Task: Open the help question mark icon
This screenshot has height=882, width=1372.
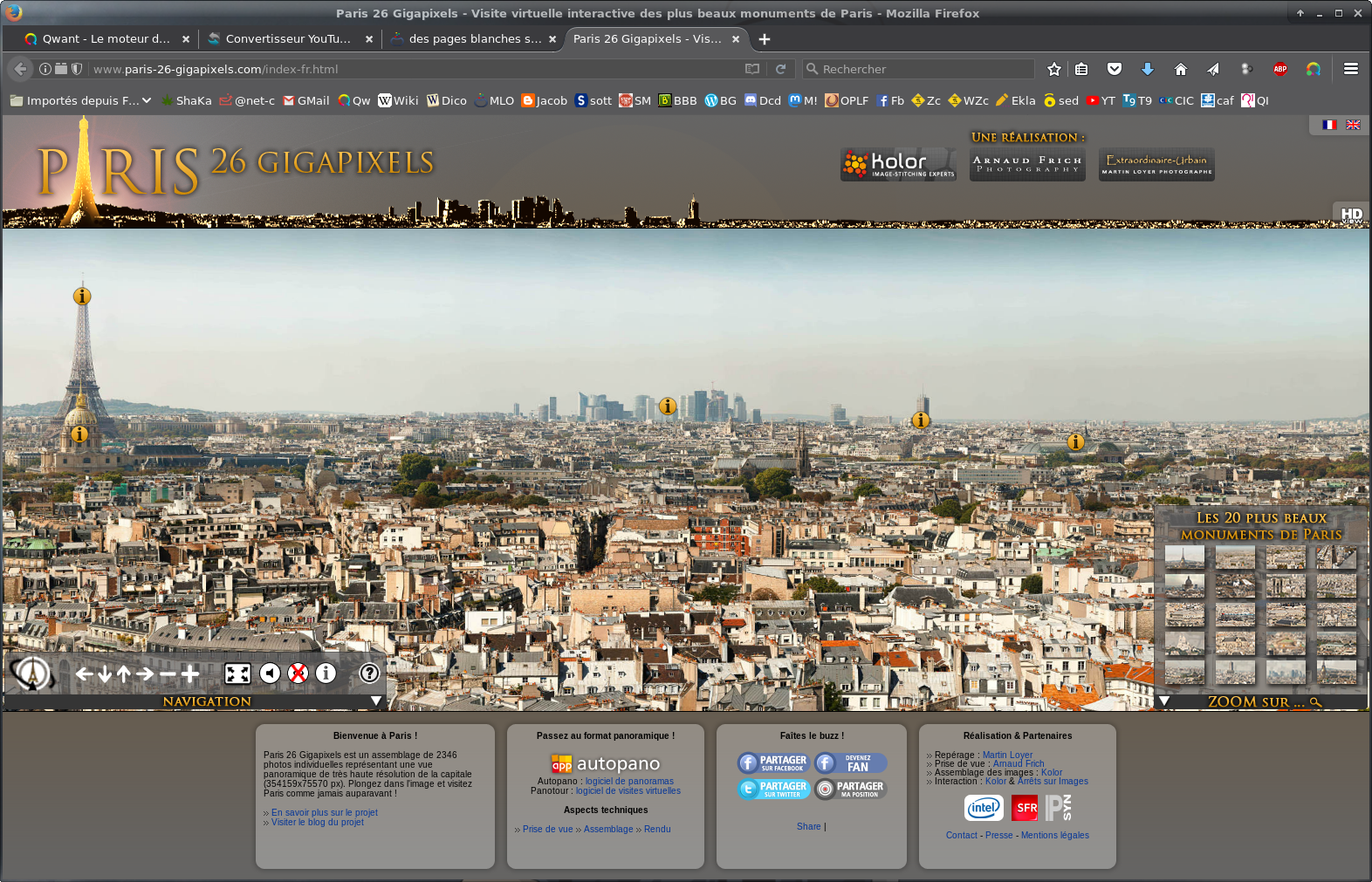Action: [370, 673]
